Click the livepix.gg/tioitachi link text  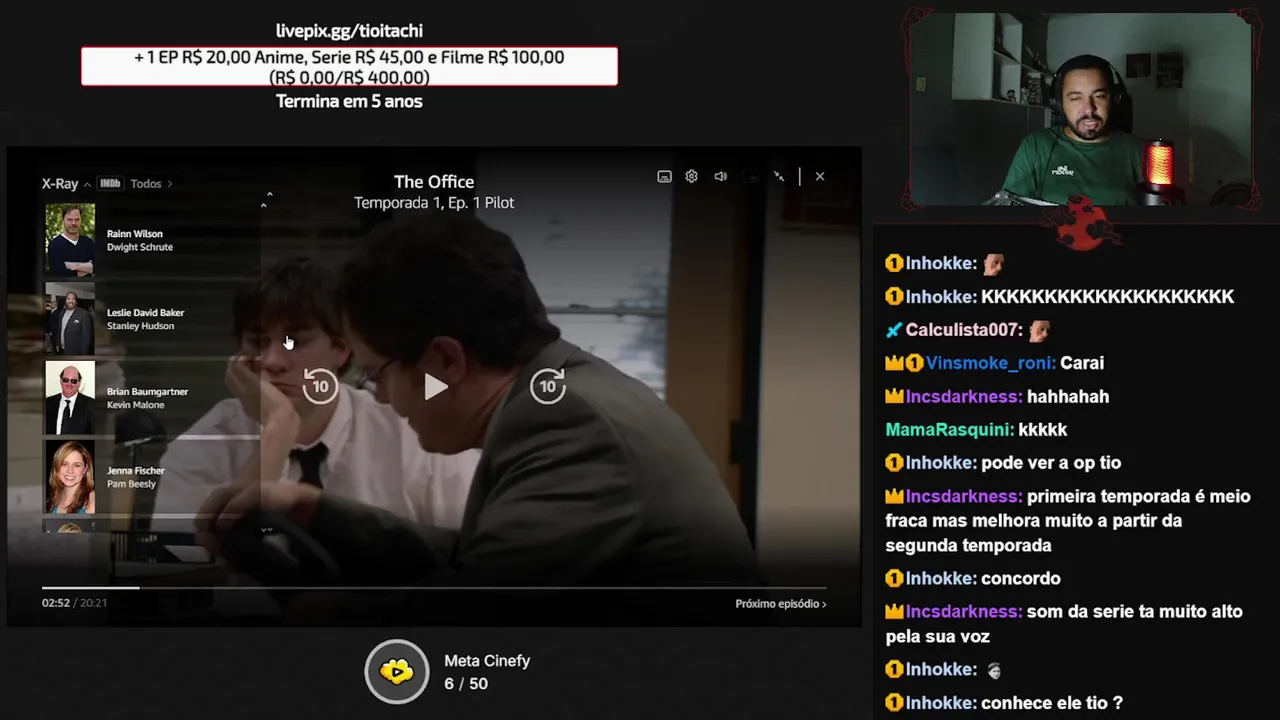click(x=349, y=31)
